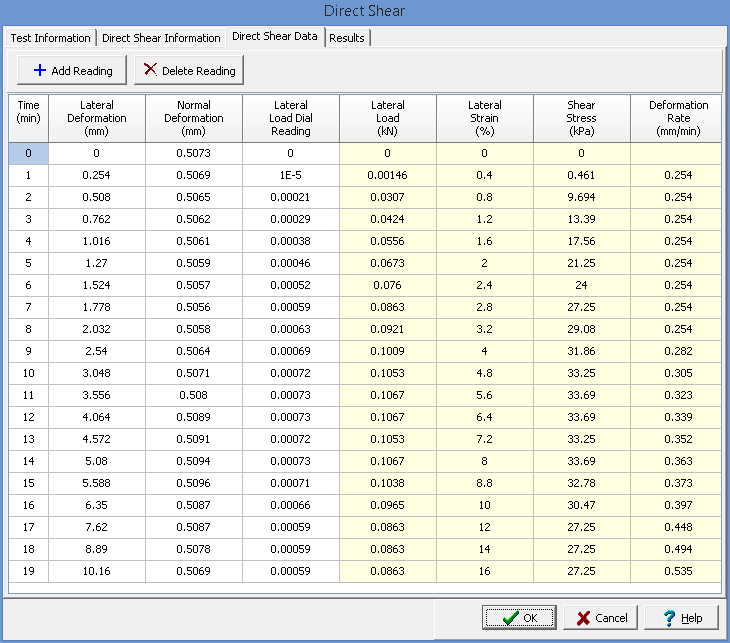Click Time cell 19

(28, 571)
